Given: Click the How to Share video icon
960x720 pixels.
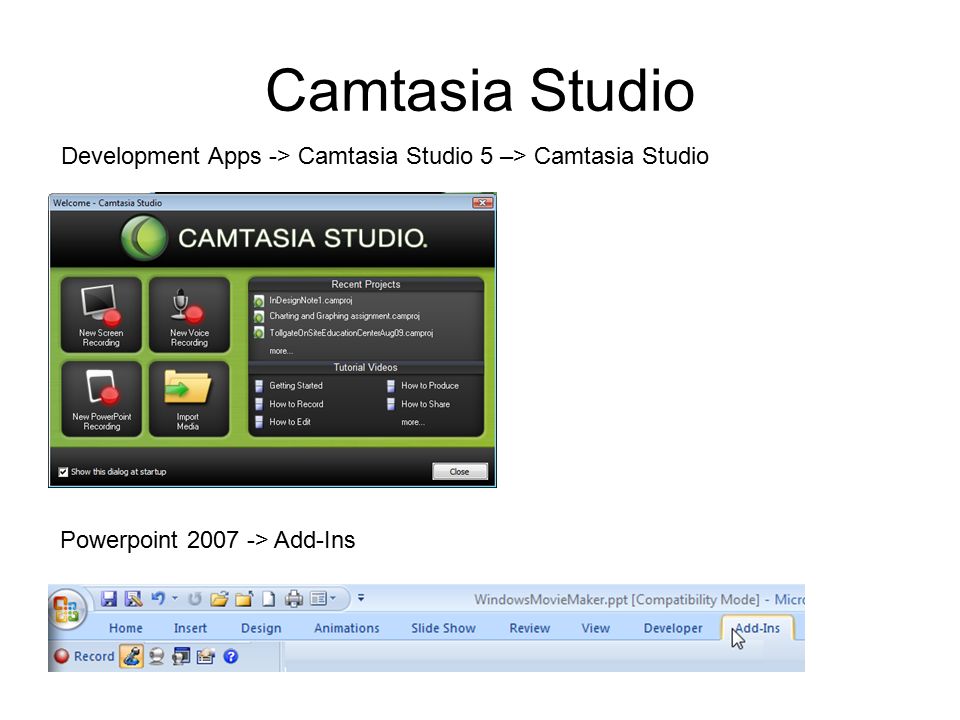Looking at the screenshot, I should point(391,404).
